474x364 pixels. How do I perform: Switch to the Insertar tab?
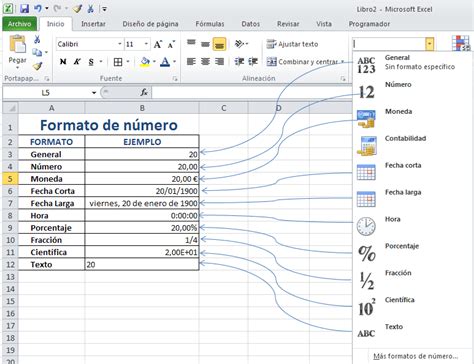93,24
